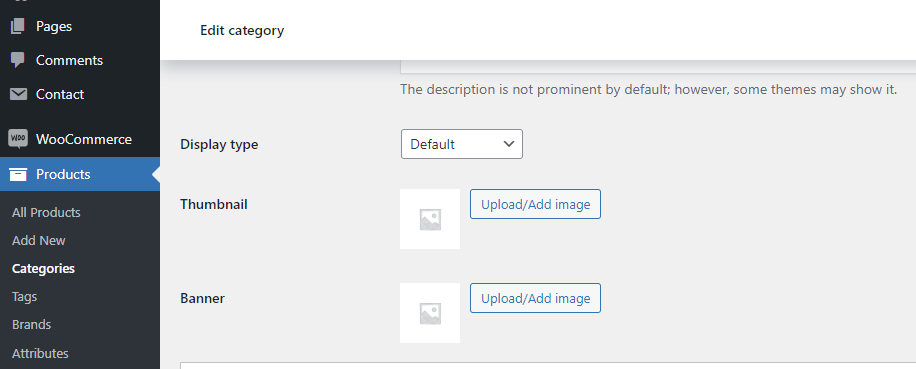Go to Add New product

point(39,241)
